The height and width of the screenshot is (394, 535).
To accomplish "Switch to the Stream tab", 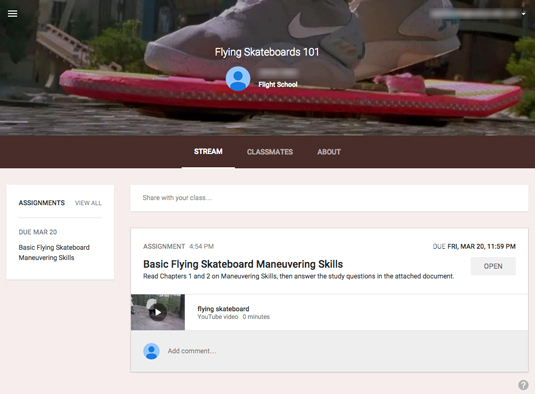I will tap(208, 151).
